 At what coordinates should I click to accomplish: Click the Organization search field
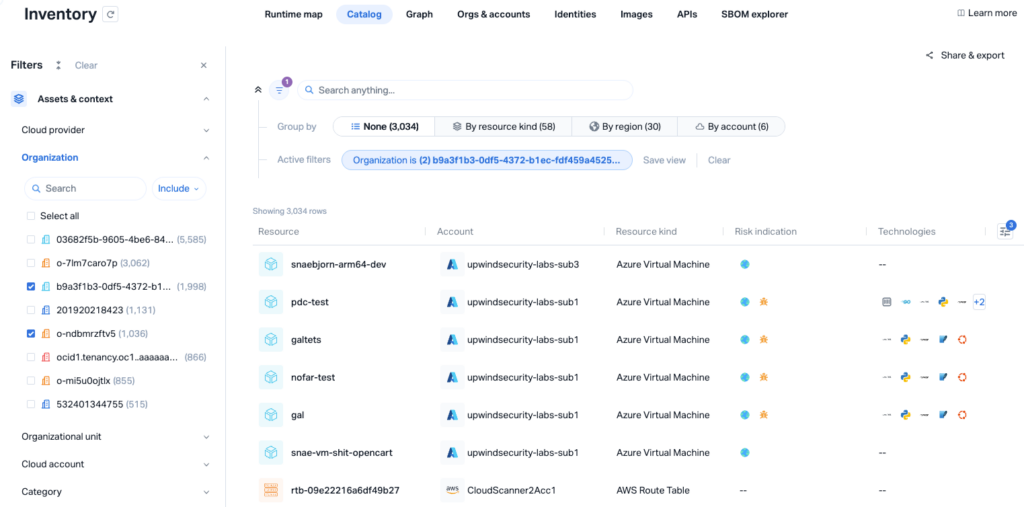click(x=86, y=188)
